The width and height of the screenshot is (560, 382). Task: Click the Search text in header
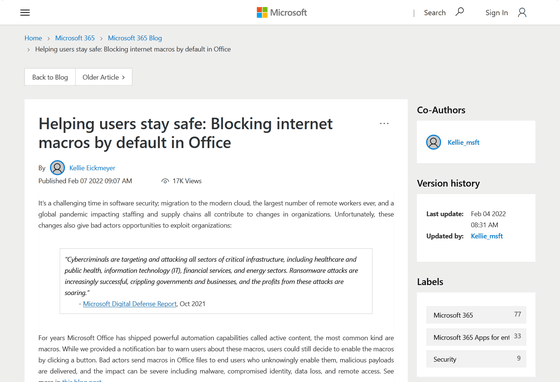point(435,12)
